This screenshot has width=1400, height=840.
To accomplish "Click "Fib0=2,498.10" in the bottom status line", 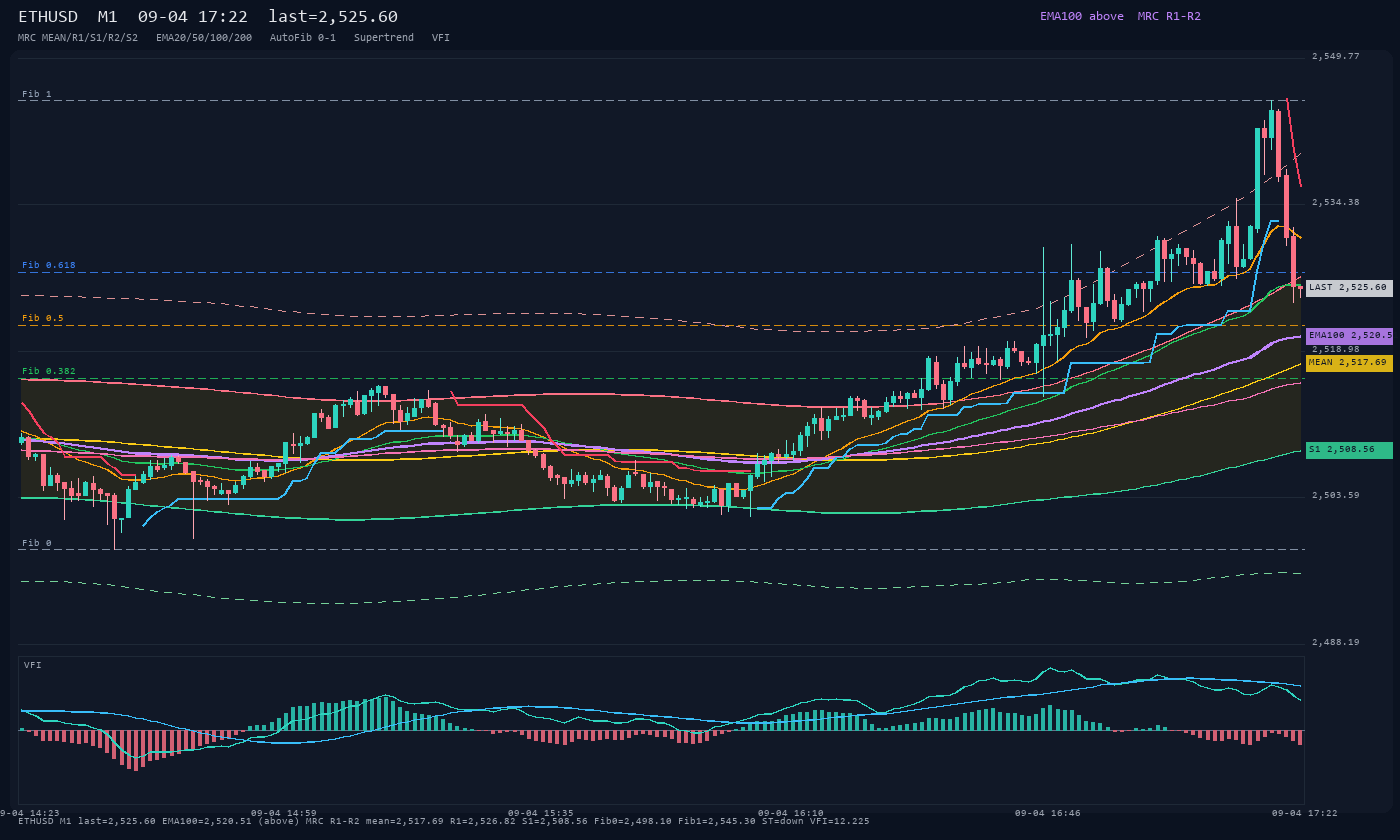I will [633, 821].
